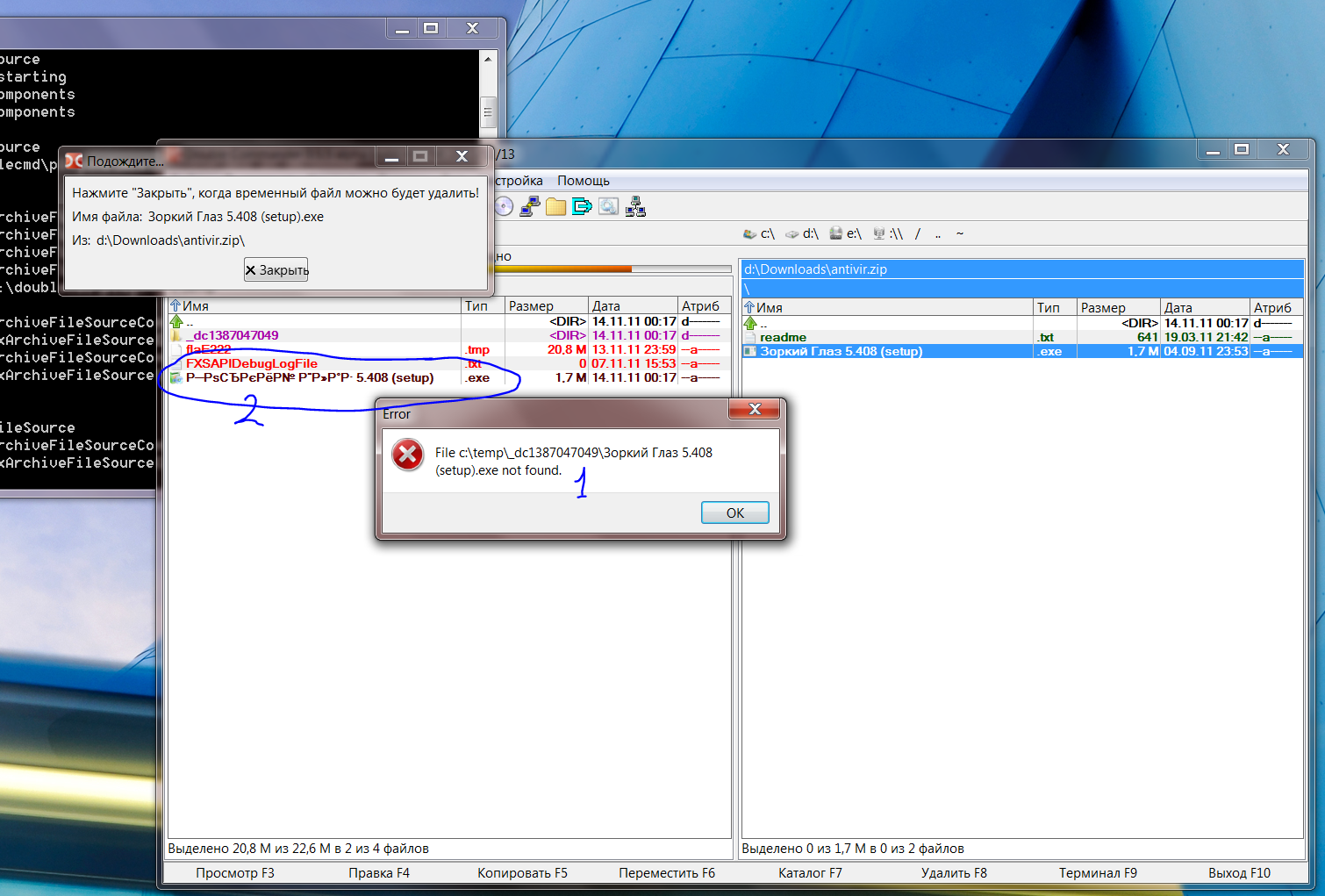Image resolution: width=1325 pixels, height=896 pixels.
Task: Open the search magnifier toolbar icon
Action: (608, 207)
